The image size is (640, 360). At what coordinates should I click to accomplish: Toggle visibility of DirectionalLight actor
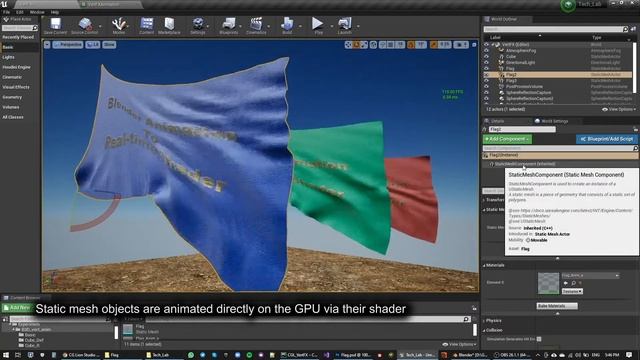pyautogui.click(x=486, y=62)
